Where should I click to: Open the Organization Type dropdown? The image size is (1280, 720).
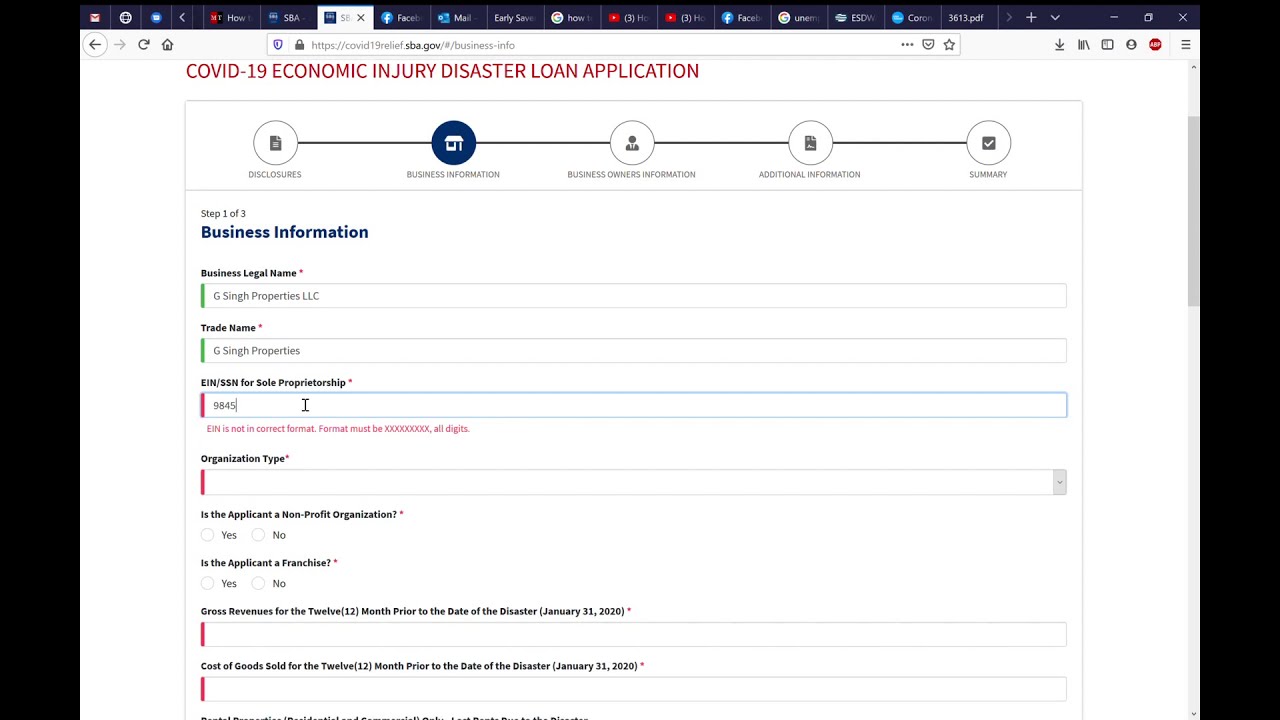634,482
